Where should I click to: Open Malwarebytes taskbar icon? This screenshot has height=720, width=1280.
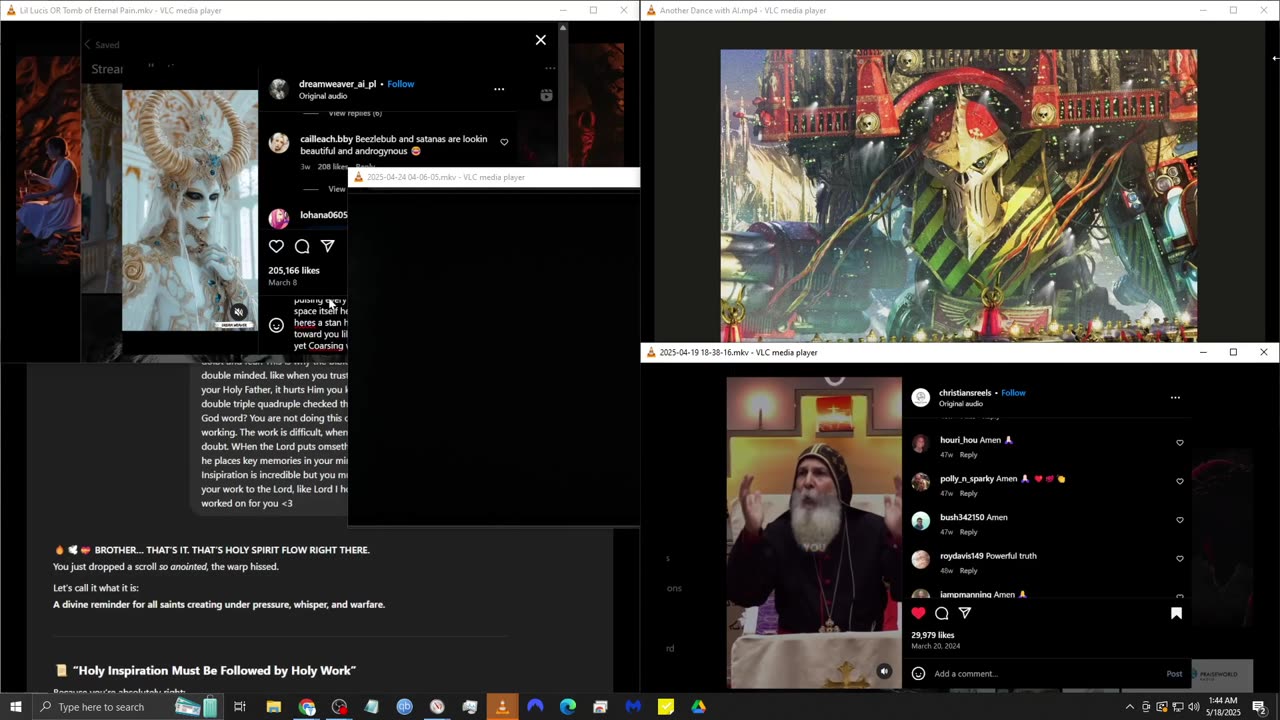tap(633, 707)
